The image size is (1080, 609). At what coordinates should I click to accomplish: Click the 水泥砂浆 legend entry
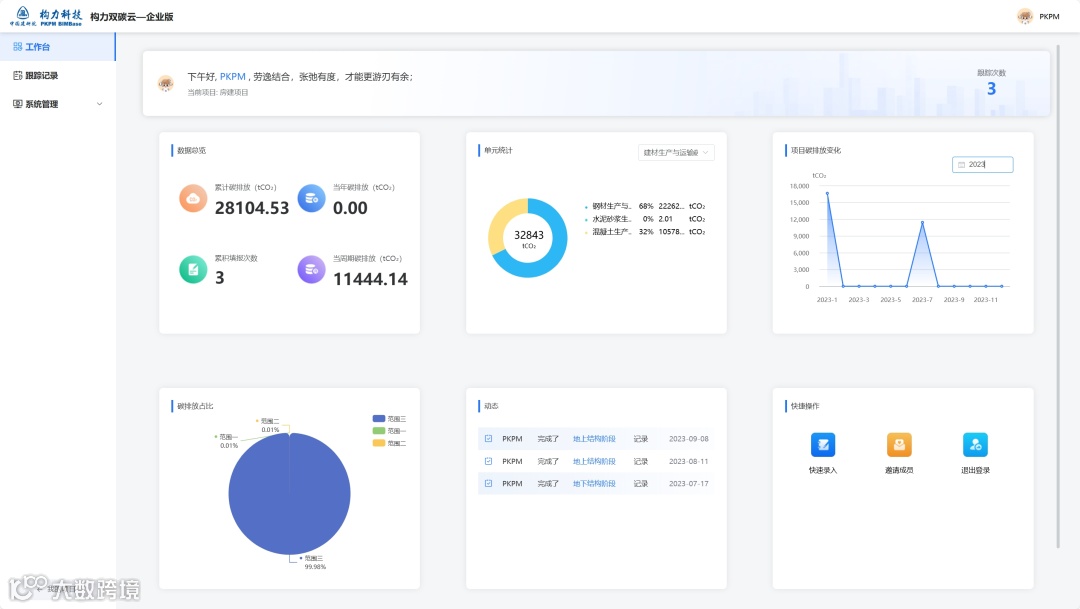point(645,219)
